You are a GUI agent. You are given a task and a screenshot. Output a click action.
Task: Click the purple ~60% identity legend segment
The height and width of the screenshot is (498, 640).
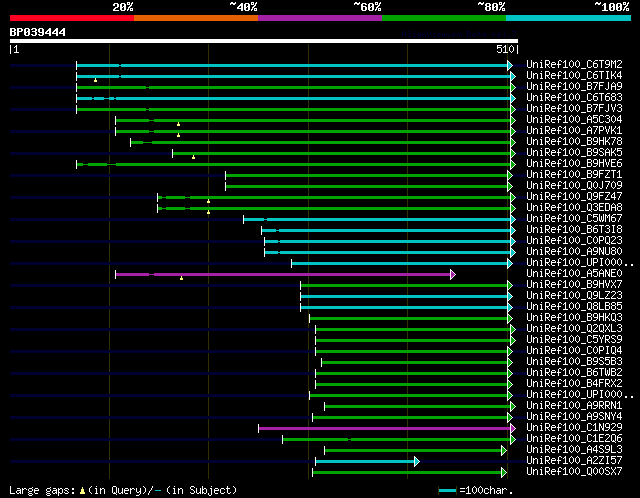tap(320, 18)
